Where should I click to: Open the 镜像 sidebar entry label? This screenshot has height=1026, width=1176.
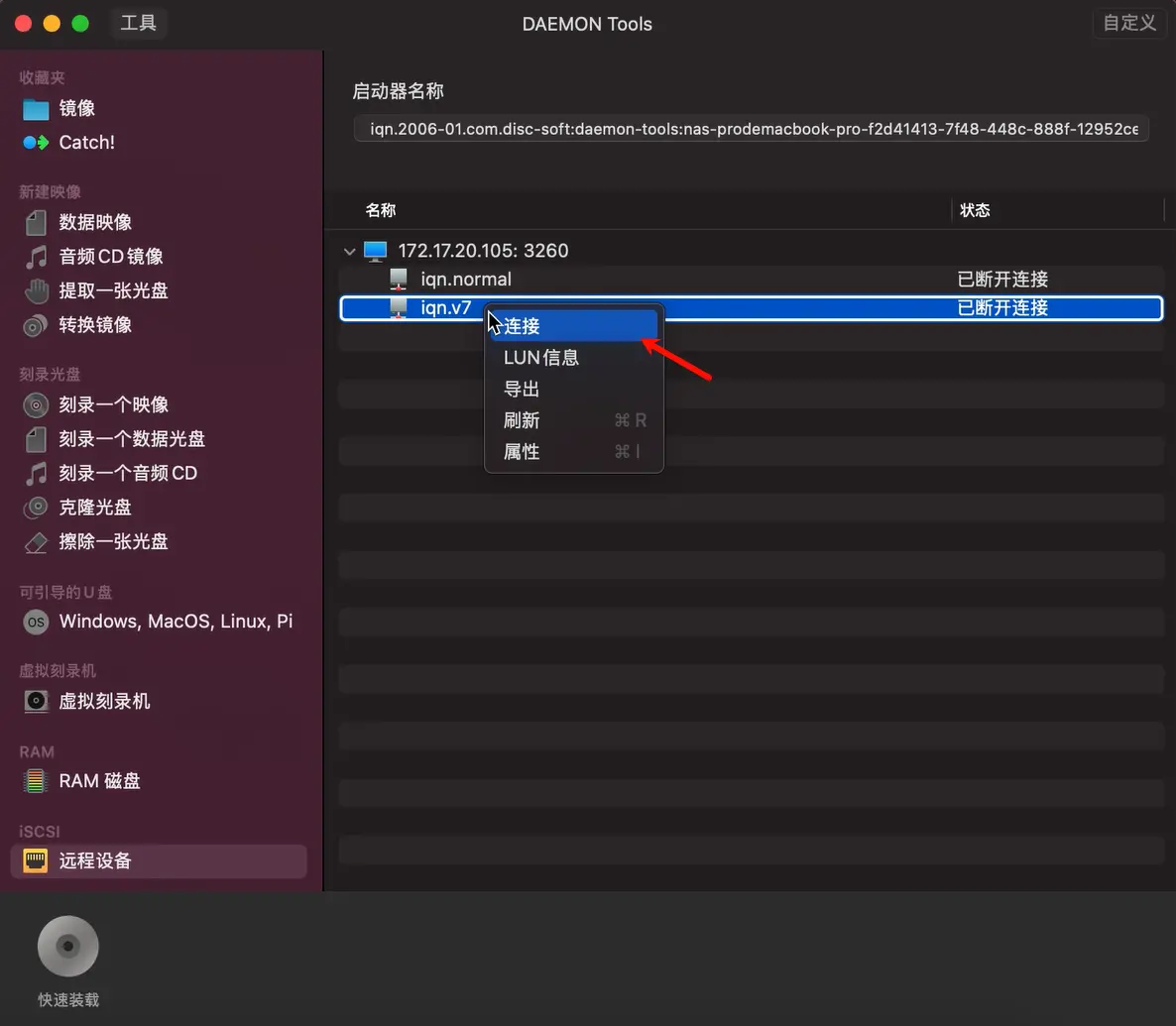[77, 109]
